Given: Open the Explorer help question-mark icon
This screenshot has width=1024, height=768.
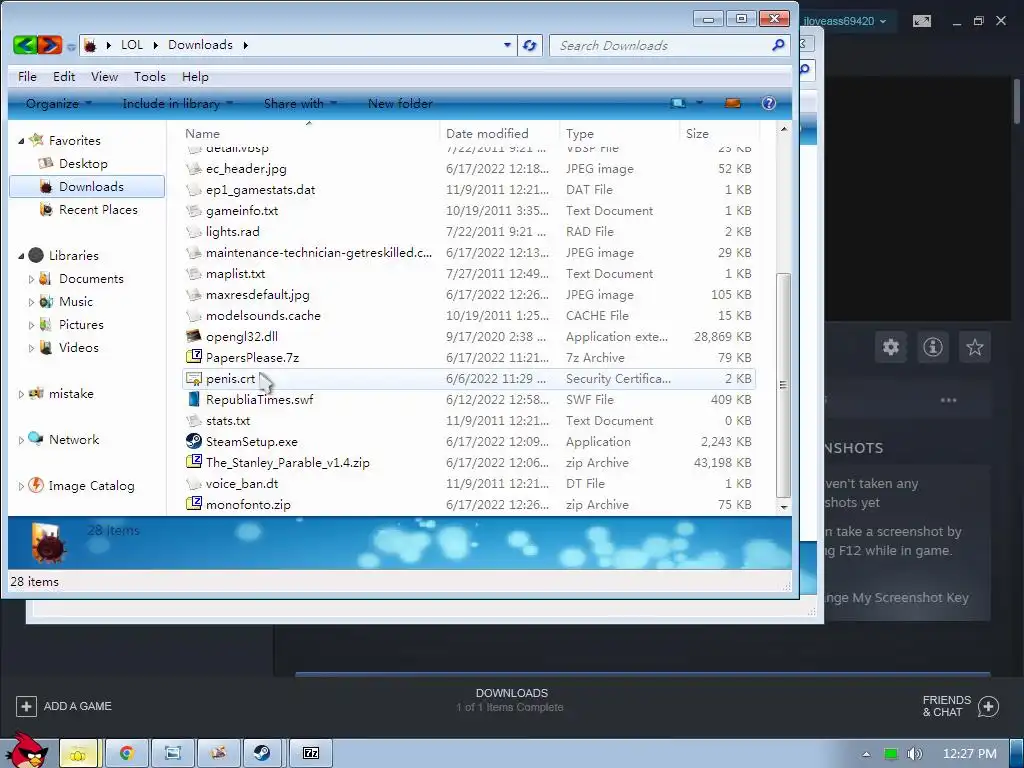Looking at the screenshot, I should click(769, 103).
